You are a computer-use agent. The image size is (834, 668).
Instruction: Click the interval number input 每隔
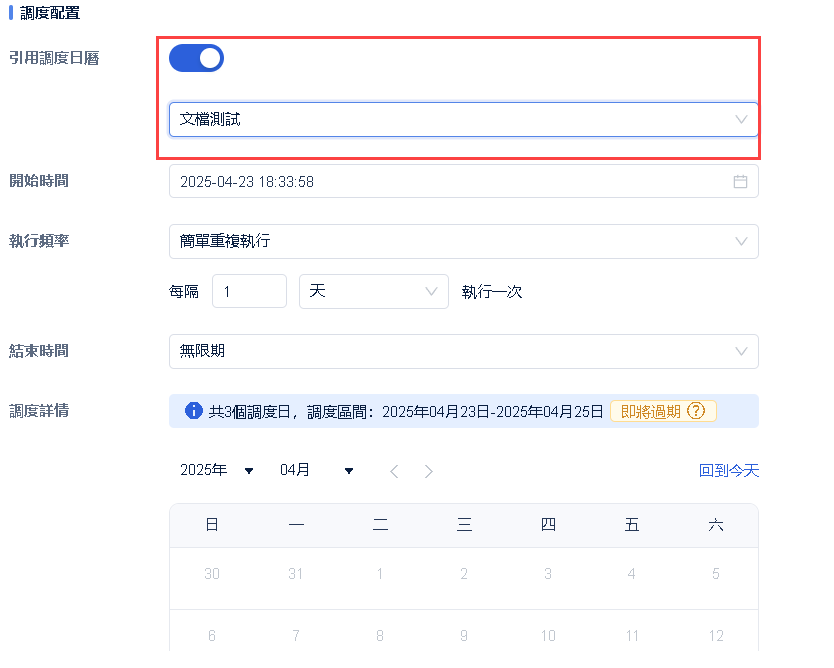[x=249, y=291]
